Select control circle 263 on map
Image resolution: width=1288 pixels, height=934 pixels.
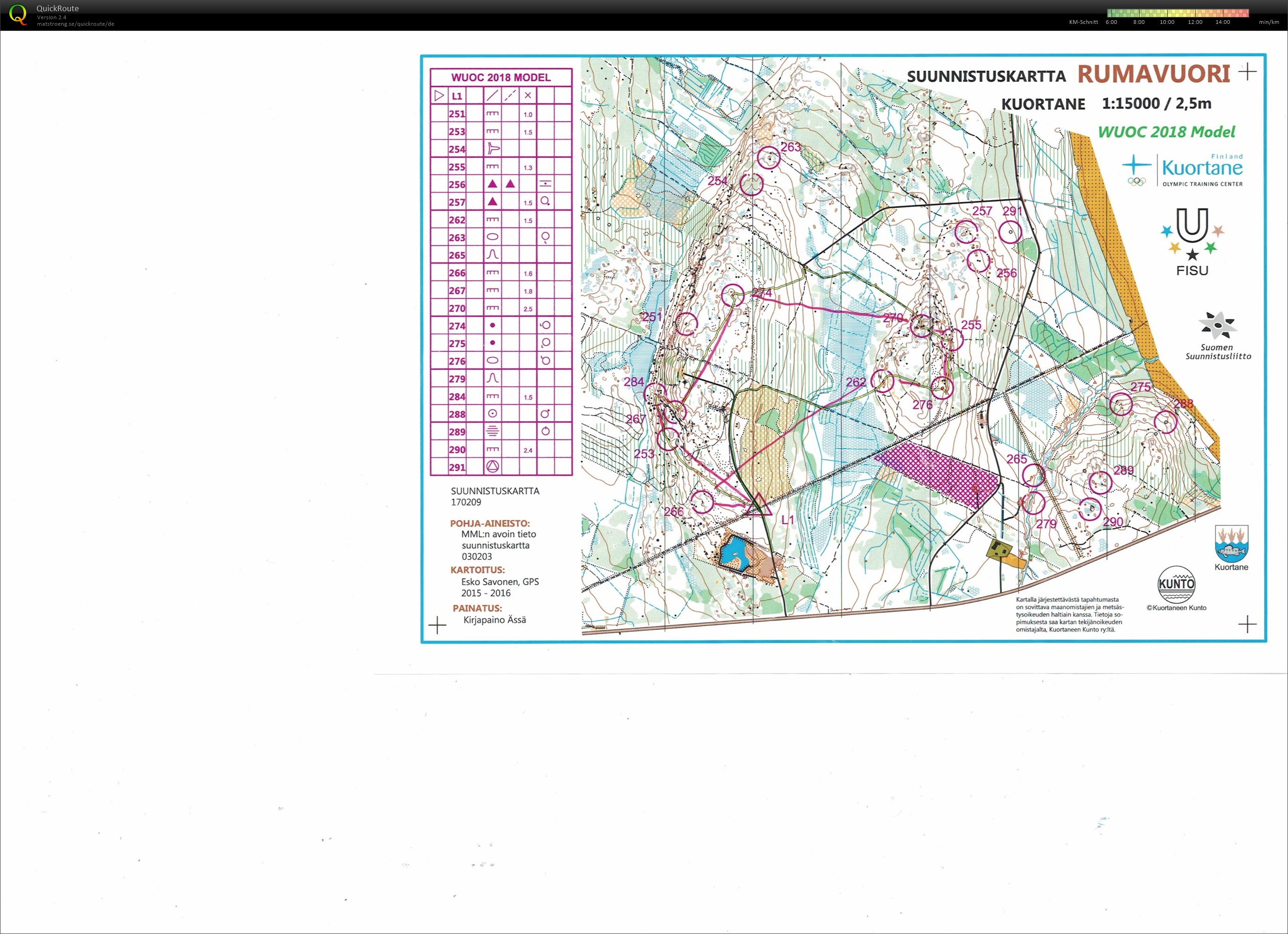pos(768,158)
